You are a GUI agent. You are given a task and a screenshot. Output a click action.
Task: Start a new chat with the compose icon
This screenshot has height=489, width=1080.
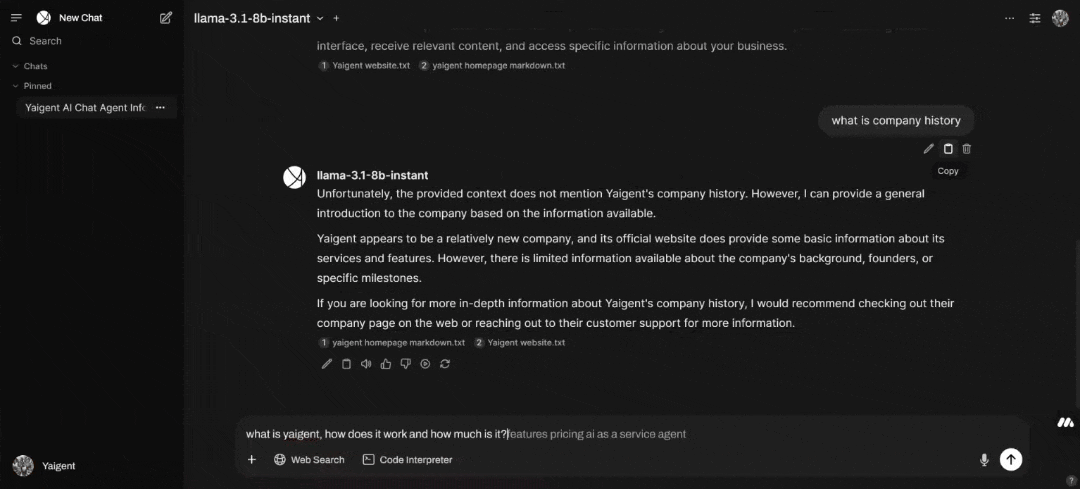(166, 18)
